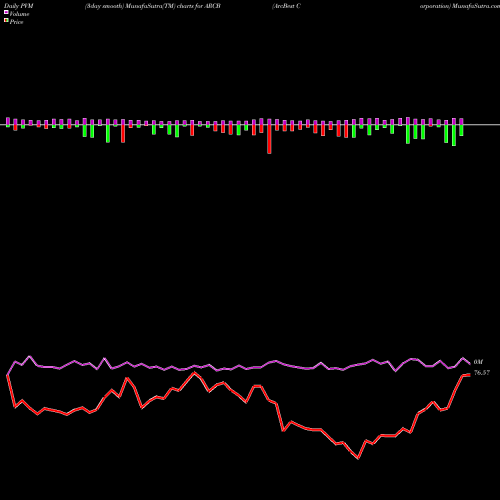Image resolution: width=500 pixels, height=500 pixels.
Task: Click the Volume legend color swatch
Action: click(x=6, y=12)
